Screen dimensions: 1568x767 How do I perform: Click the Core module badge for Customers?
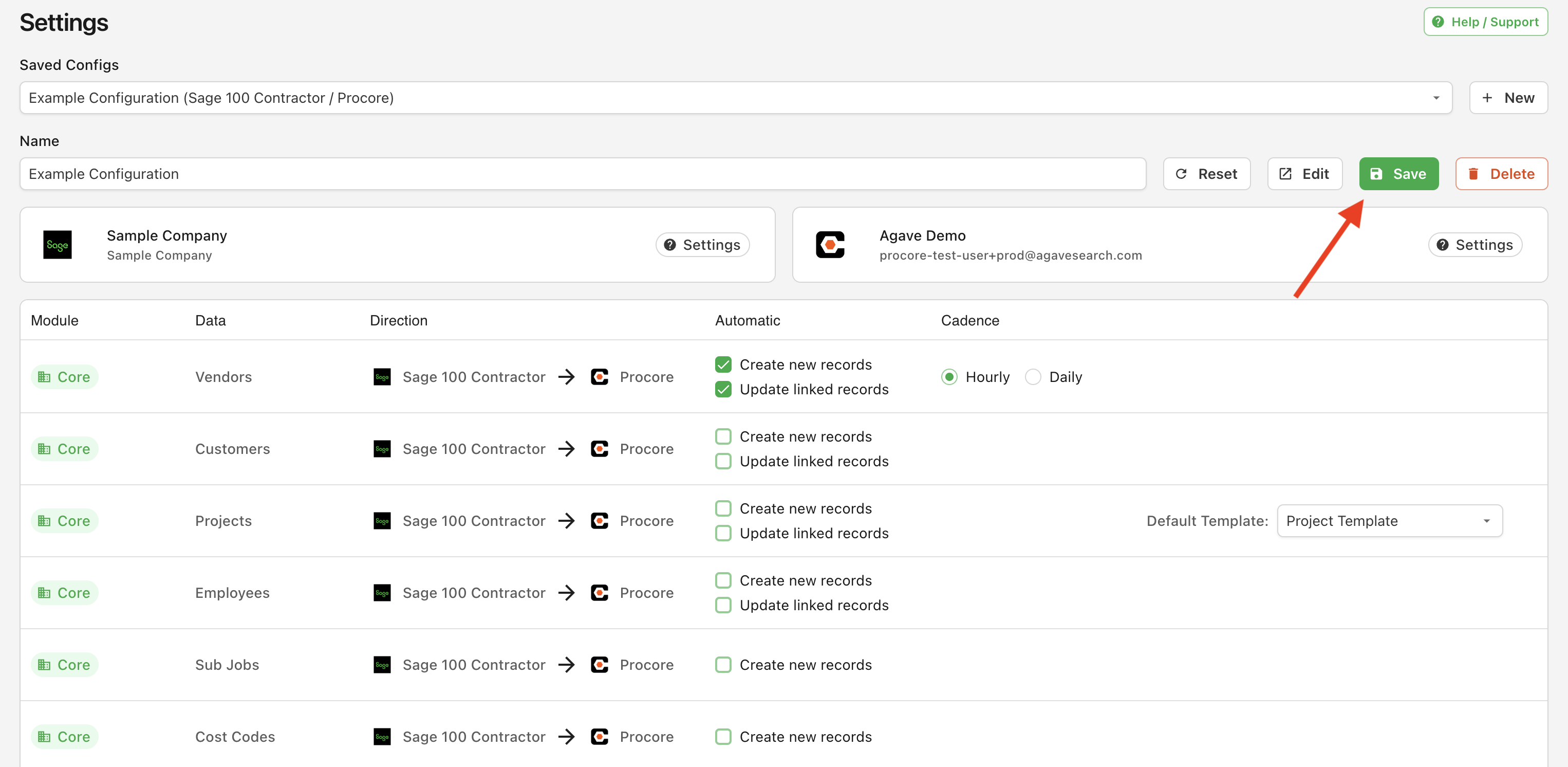[65, 448]
